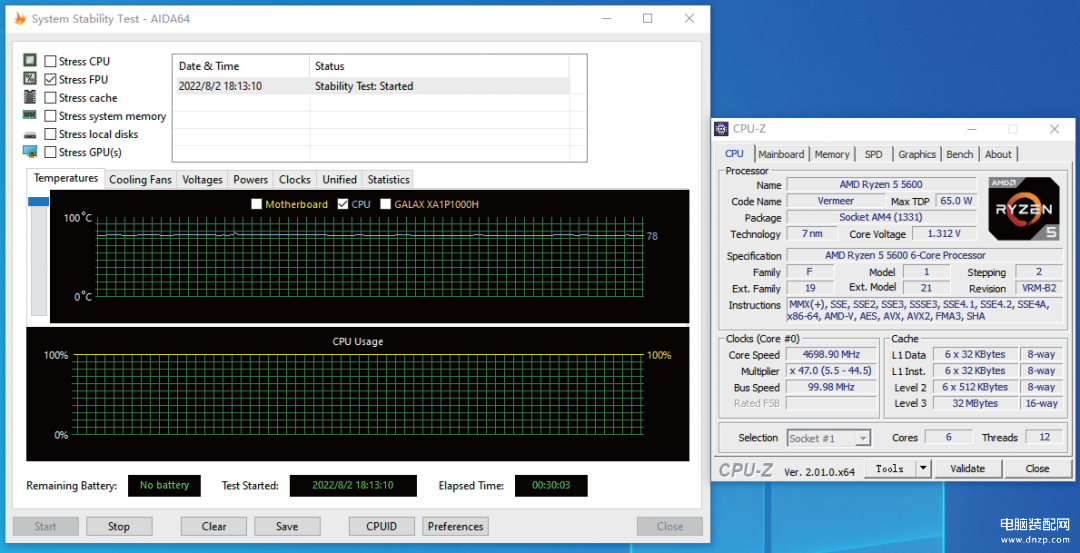Viewport: 1080px width, 553px height.
Task: Switch to the Cooling Fans tab
Action: [x=141, y=180]
